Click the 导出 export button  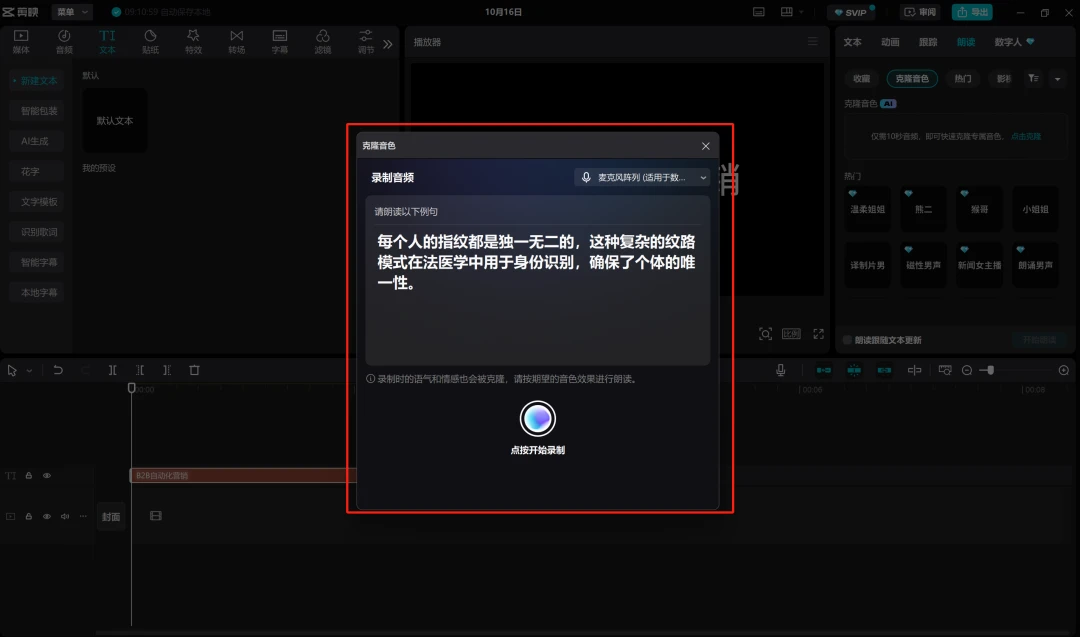point(972,12)
